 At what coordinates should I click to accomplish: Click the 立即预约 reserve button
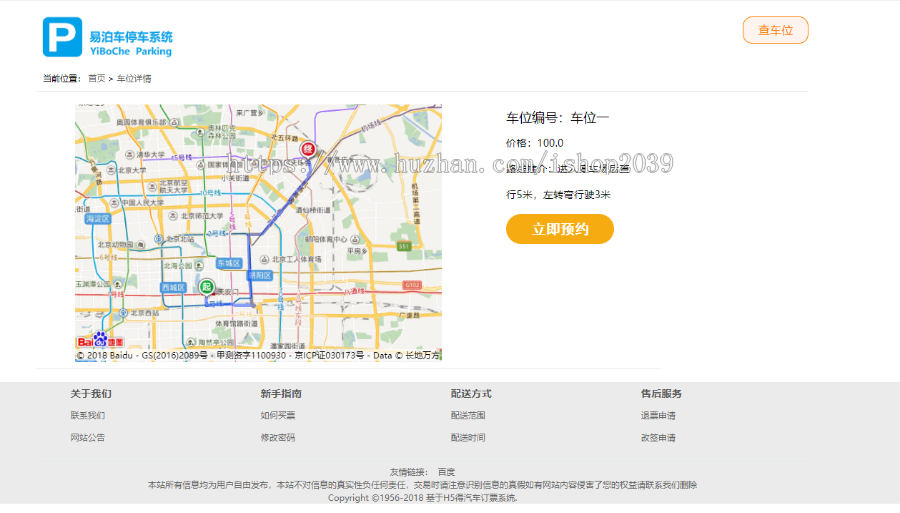click(x=560, y=229)
